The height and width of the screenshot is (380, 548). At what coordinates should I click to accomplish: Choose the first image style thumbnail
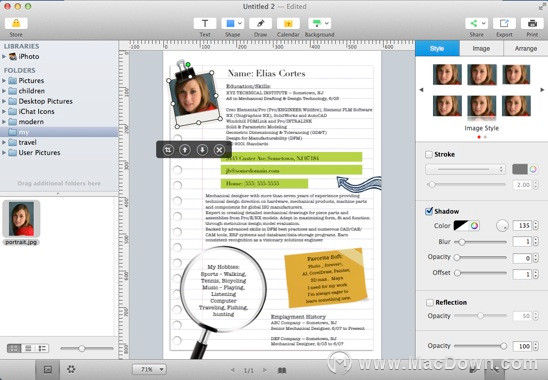(447, 74)
